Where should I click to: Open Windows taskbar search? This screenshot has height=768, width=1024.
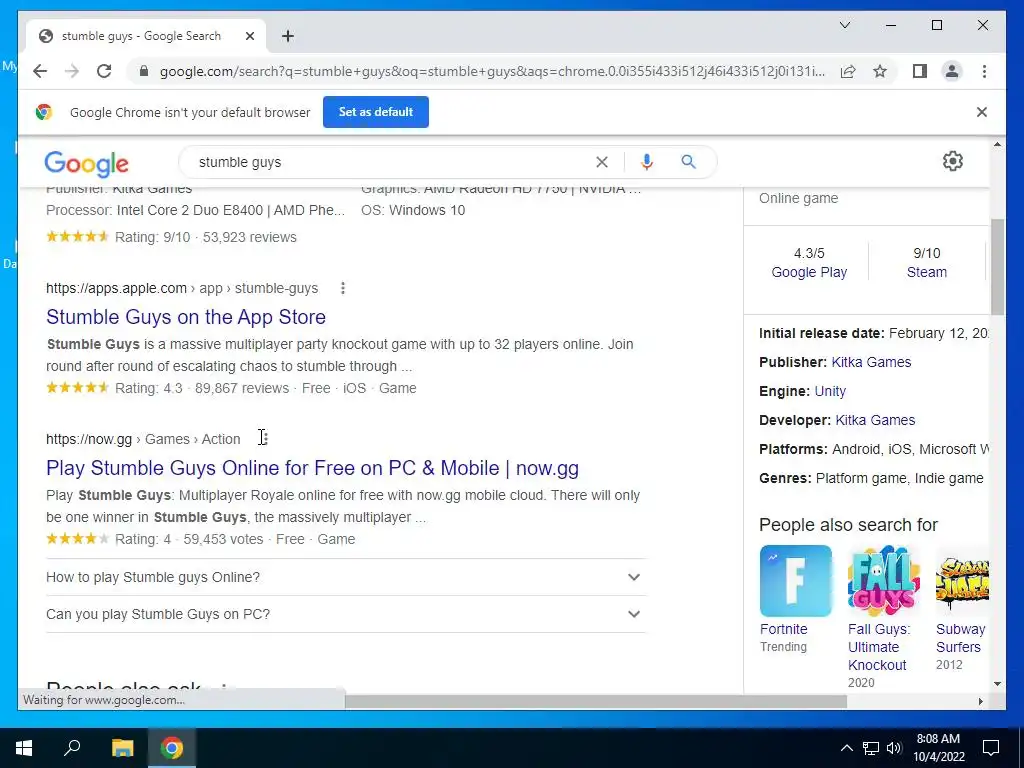72,748
